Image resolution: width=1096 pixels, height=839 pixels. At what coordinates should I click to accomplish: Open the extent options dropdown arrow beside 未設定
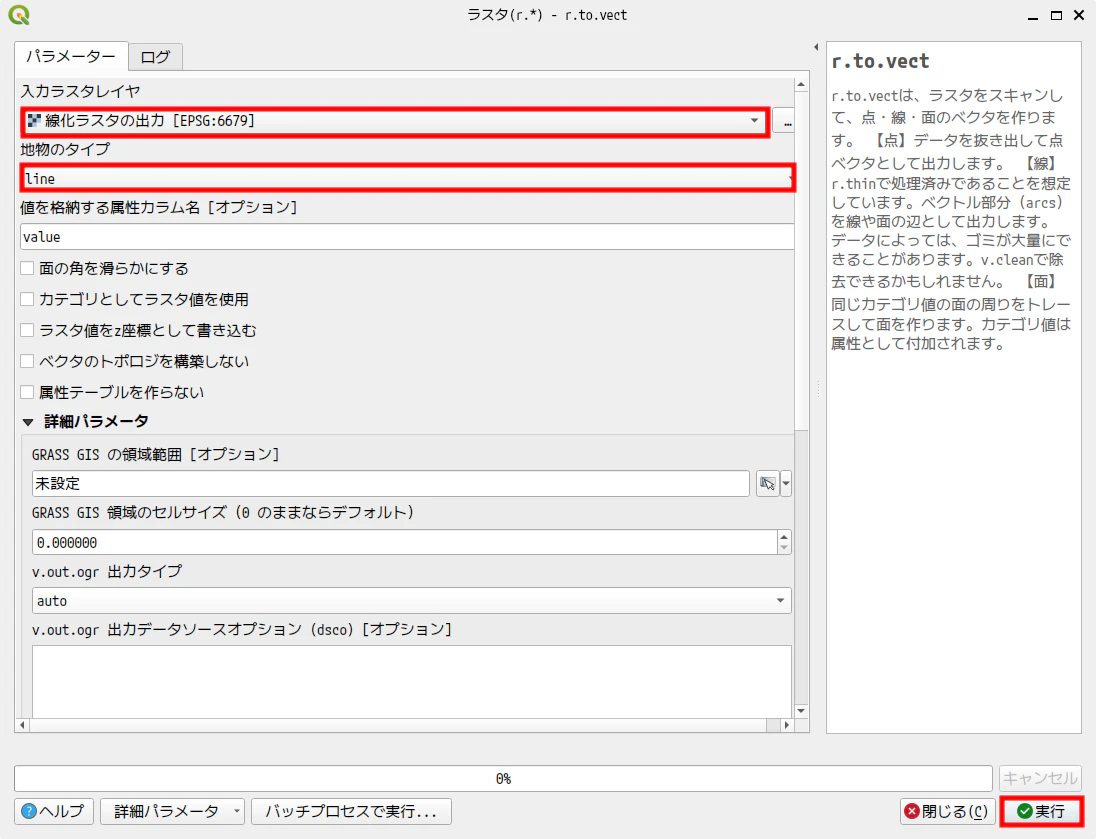786,483
